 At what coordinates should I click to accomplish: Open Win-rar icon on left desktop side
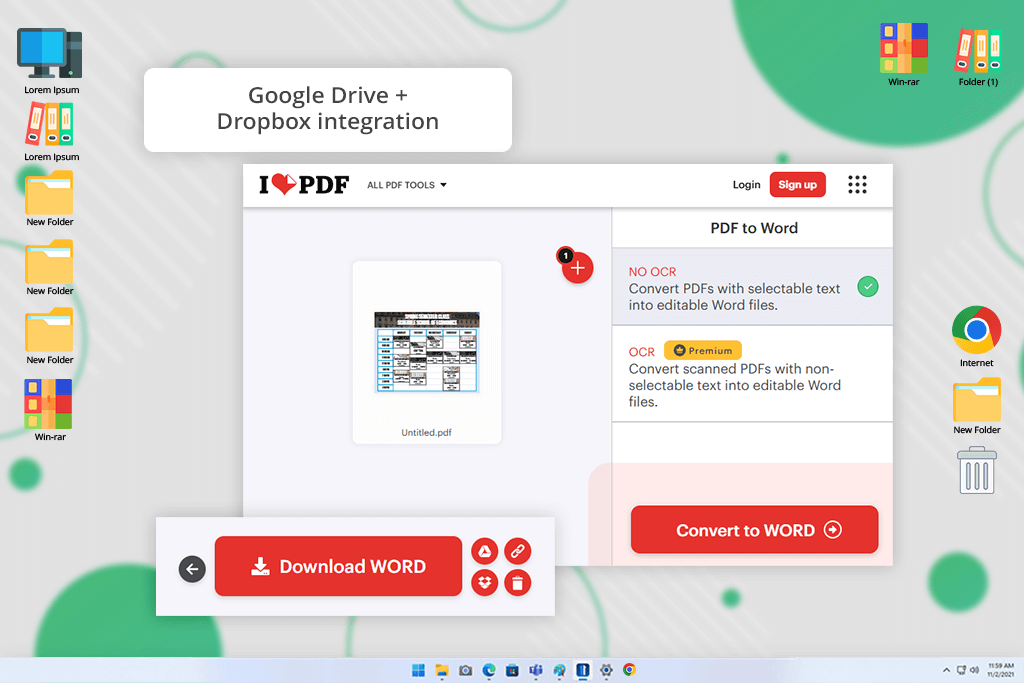(50, 410)
